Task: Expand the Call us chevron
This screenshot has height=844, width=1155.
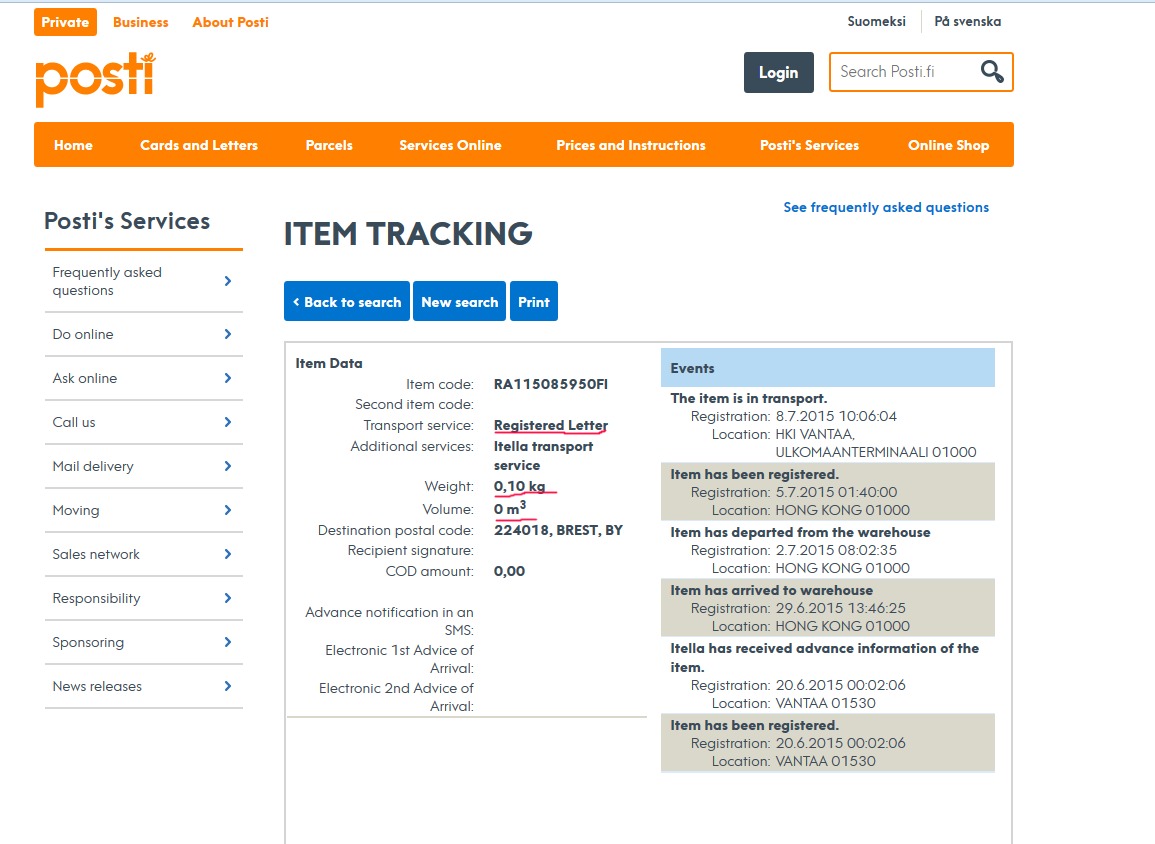Action: point(228,422)
